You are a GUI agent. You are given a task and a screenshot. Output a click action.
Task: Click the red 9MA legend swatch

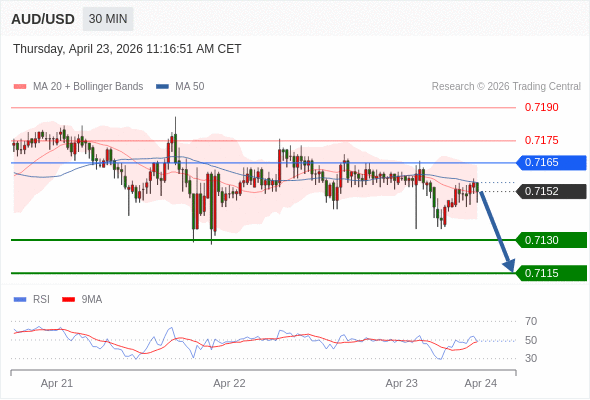[68, 300]
